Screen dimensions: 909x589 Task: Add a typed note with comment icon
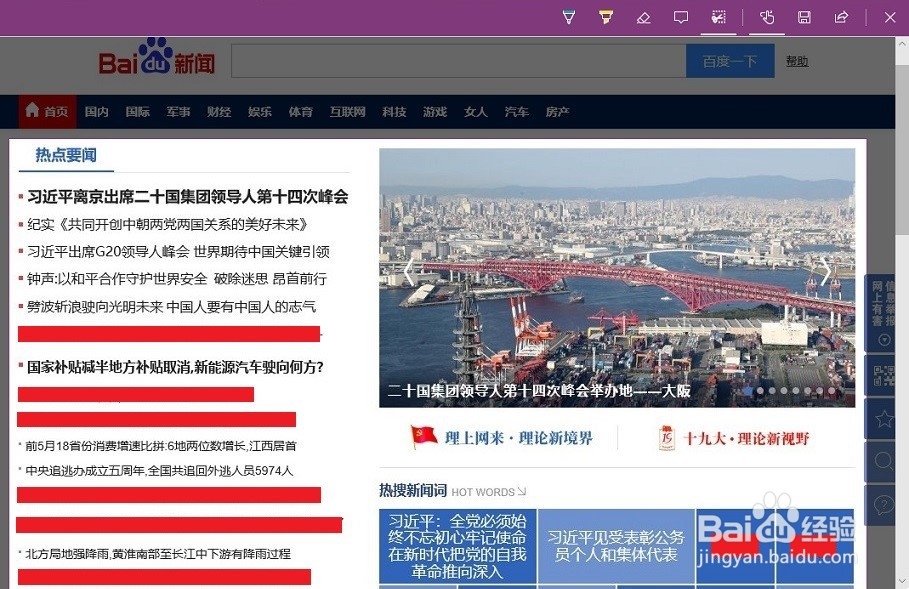[x=681, y=17]
